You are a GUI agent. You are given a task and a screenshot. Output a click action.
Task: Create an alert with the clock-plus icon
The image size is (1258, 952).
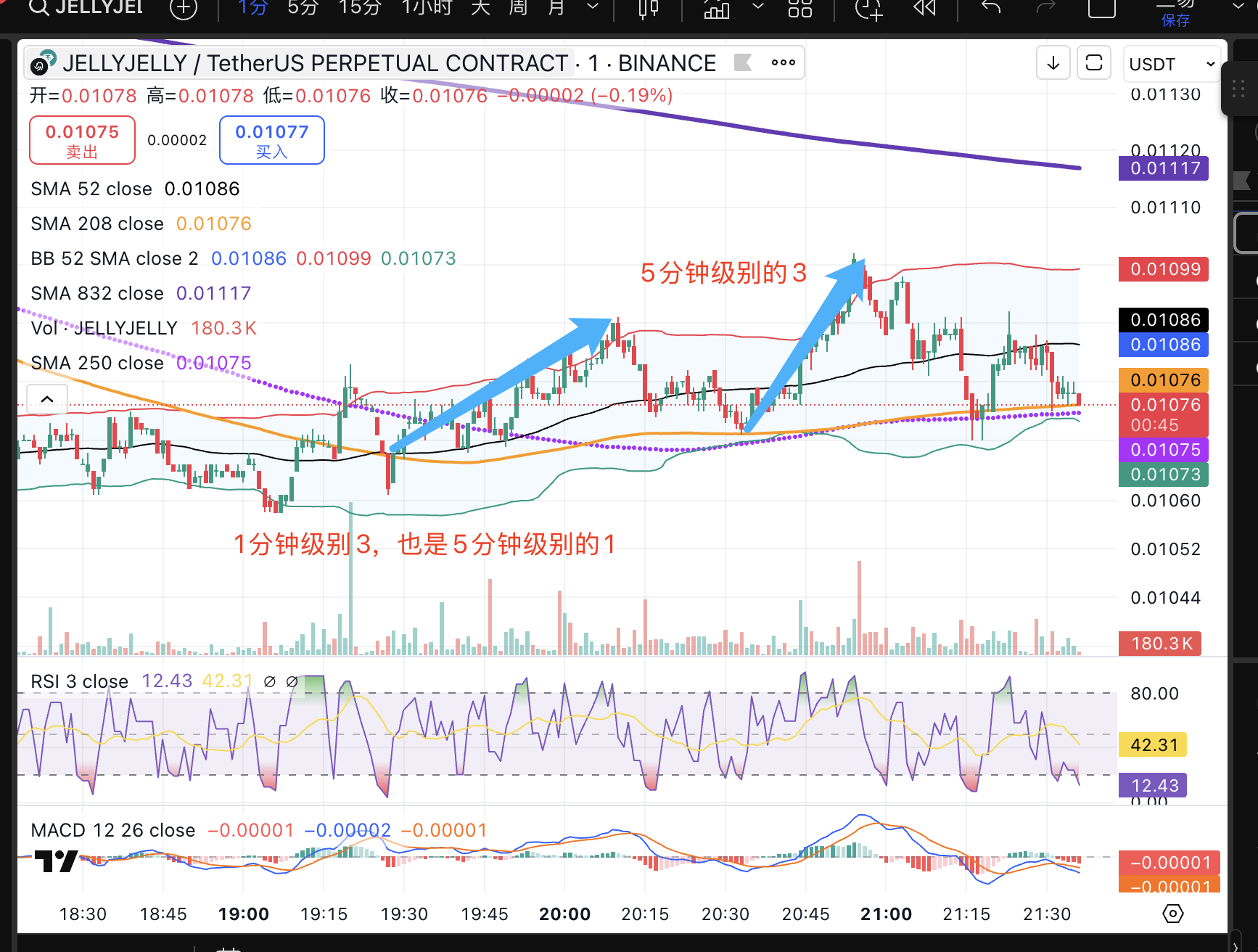[868, 9]
